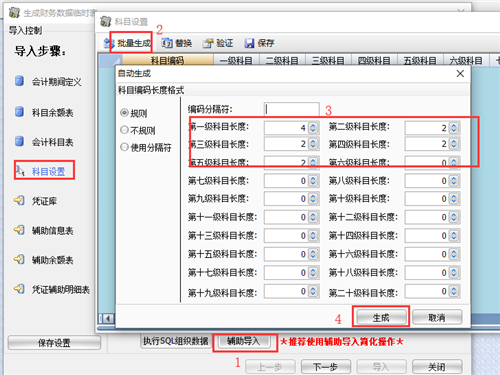Click the 科目编码 column header

point(168,60)
